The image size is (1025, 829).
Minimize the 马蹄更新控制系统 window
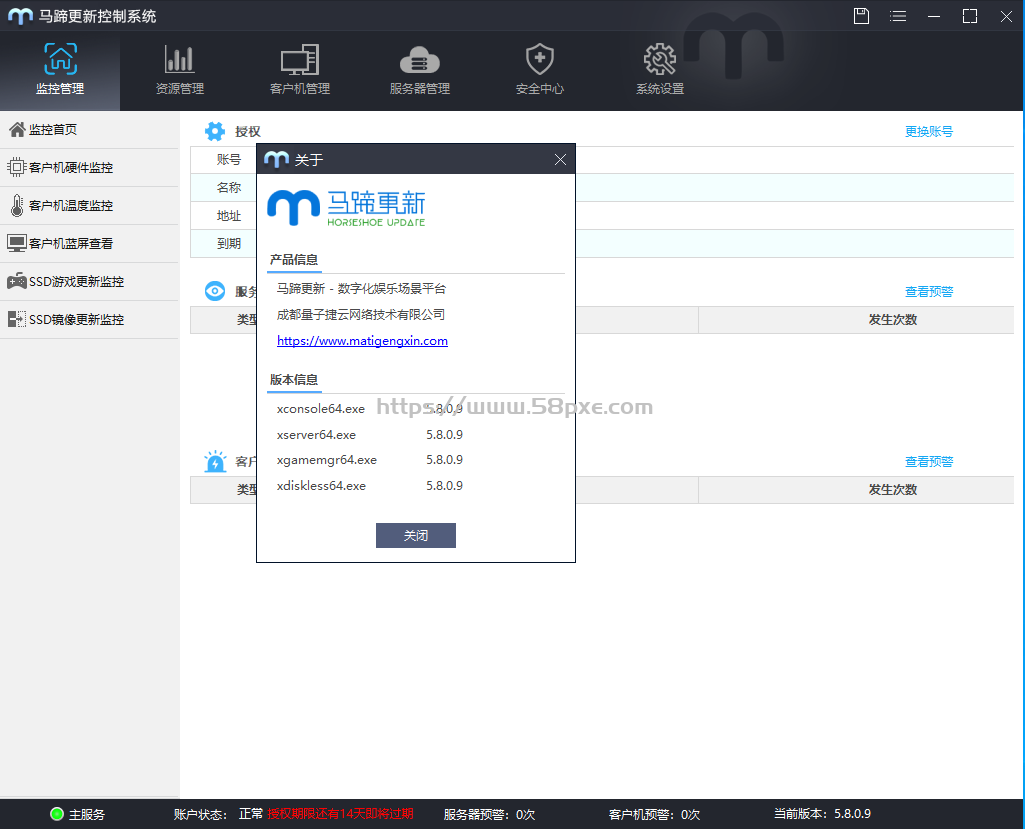click(934, 16)
